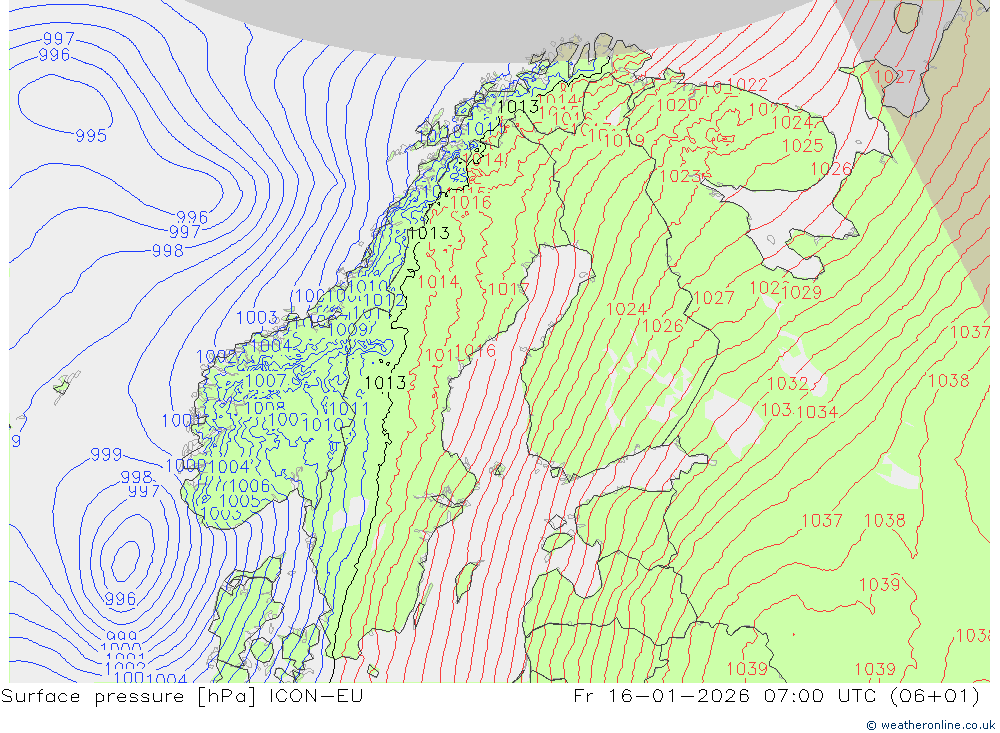Click the red 1020 label in northern Norway
This screenshot has width=1000, height=733.
coord(677,105)
